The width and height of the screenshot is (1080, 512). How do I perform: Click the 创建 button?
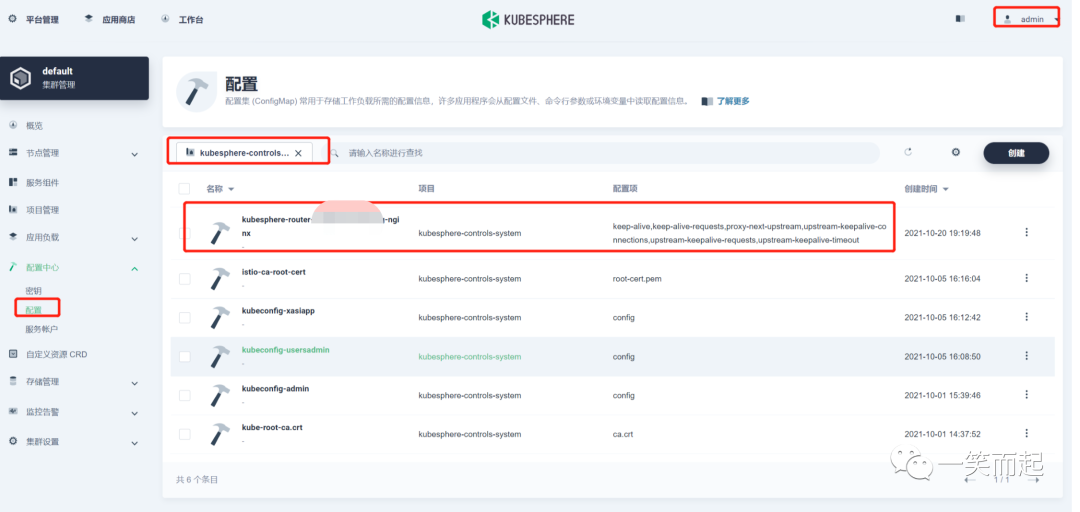tap(1016, 153)
